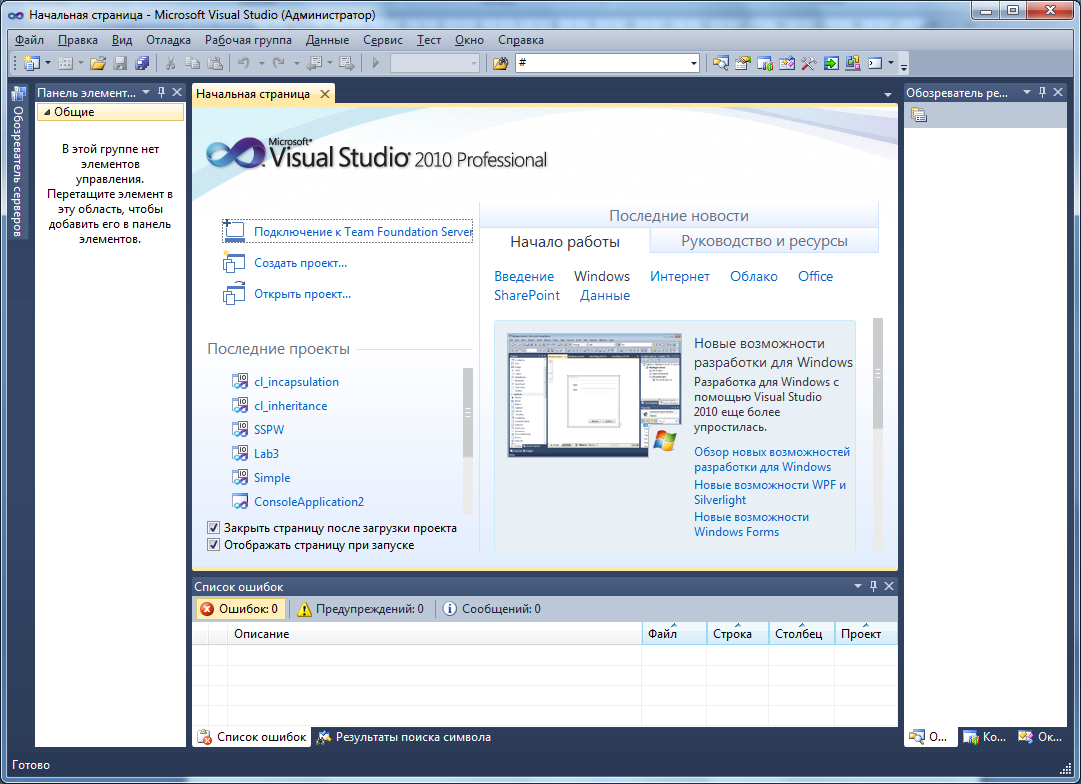Toggle Отображать страницу при запуске checkbox
Viewport: 1081px width, 784px height.
point(214,545)
